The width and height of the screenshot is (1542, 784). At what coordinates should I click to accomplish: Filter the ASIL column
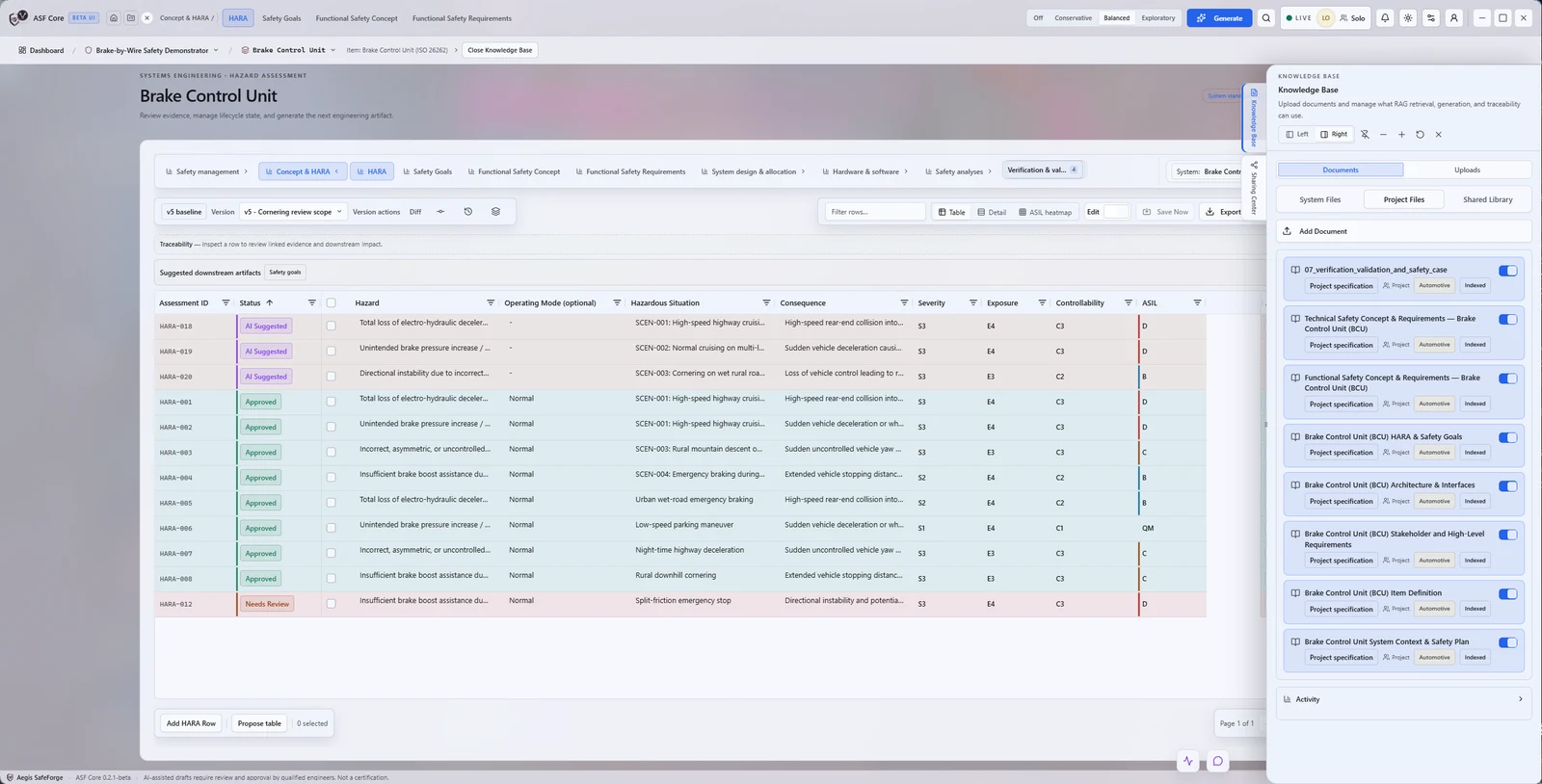tap(1197, 302)
